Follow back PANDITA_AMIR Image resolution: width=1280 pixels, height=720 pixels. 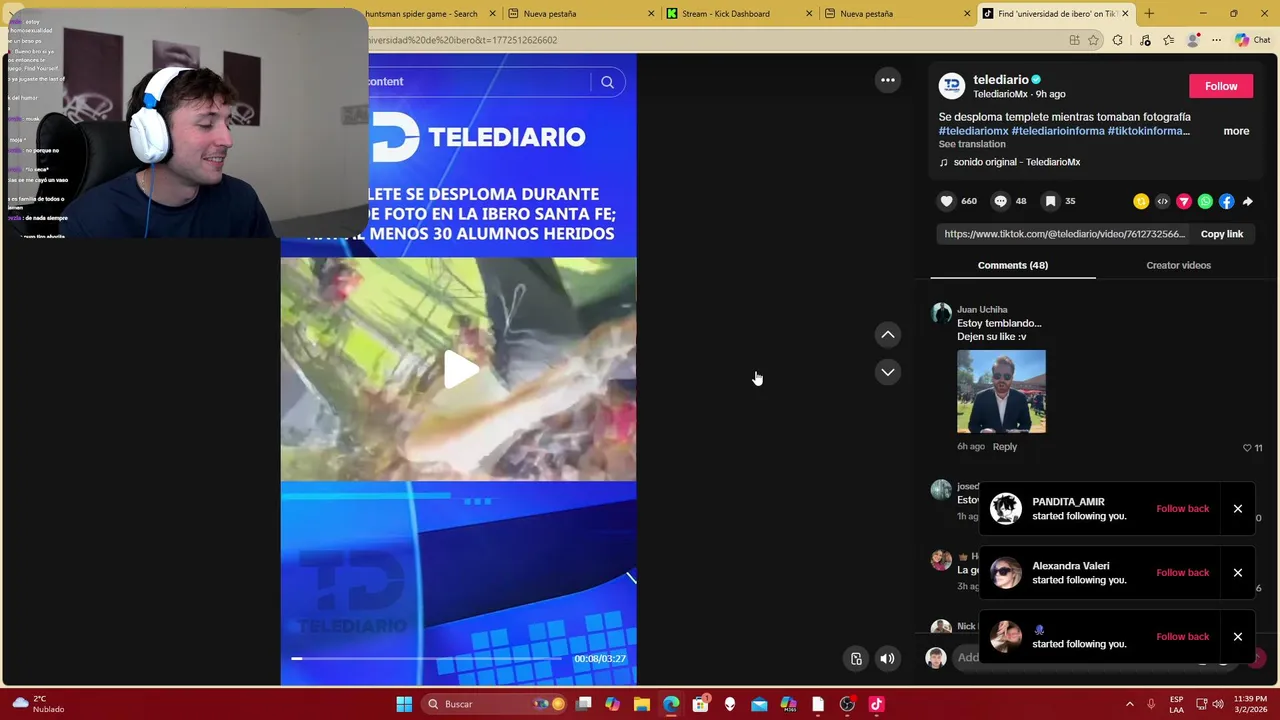(1182, 509)
